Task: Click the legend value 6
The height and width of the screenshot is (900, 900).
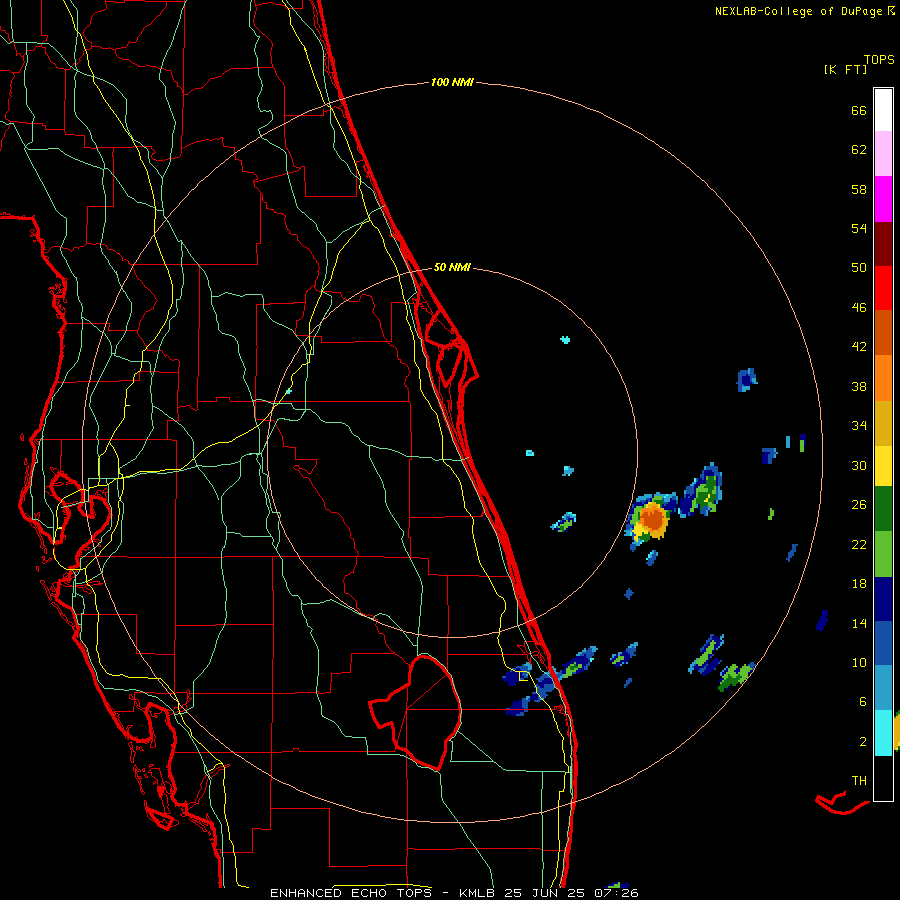Action: 863,702
